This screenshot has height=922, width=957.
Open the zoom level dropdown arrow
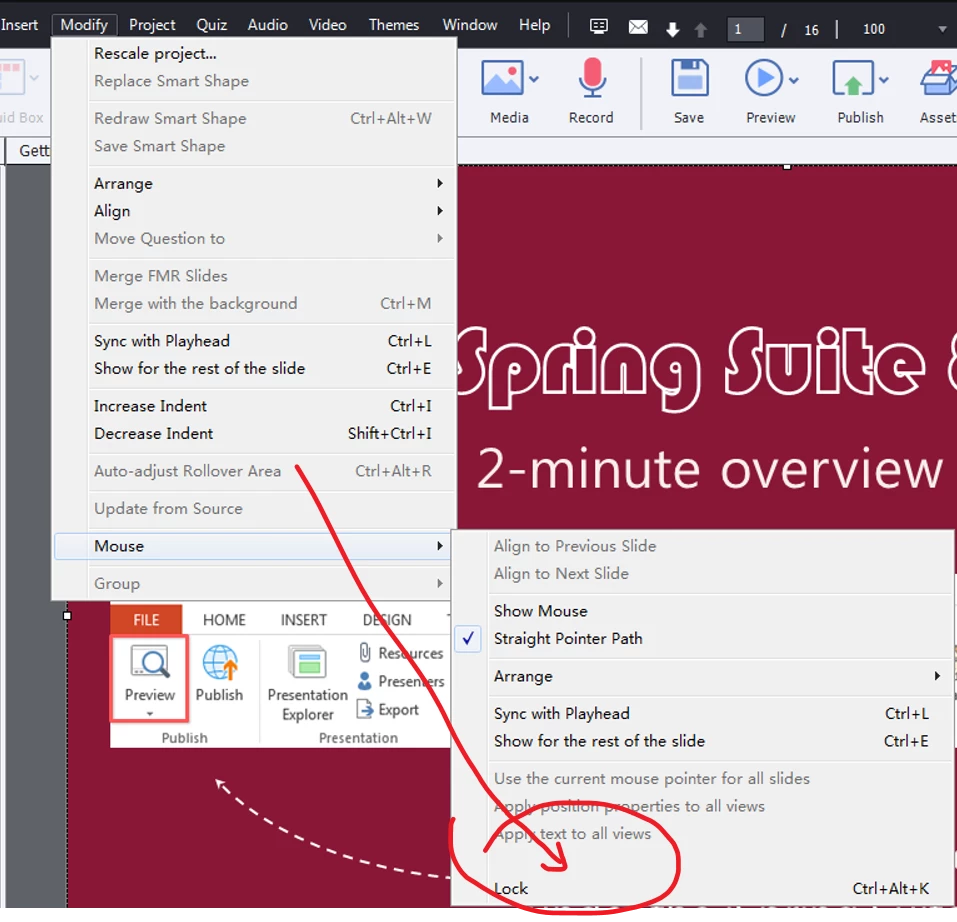[x=942, y=29]
